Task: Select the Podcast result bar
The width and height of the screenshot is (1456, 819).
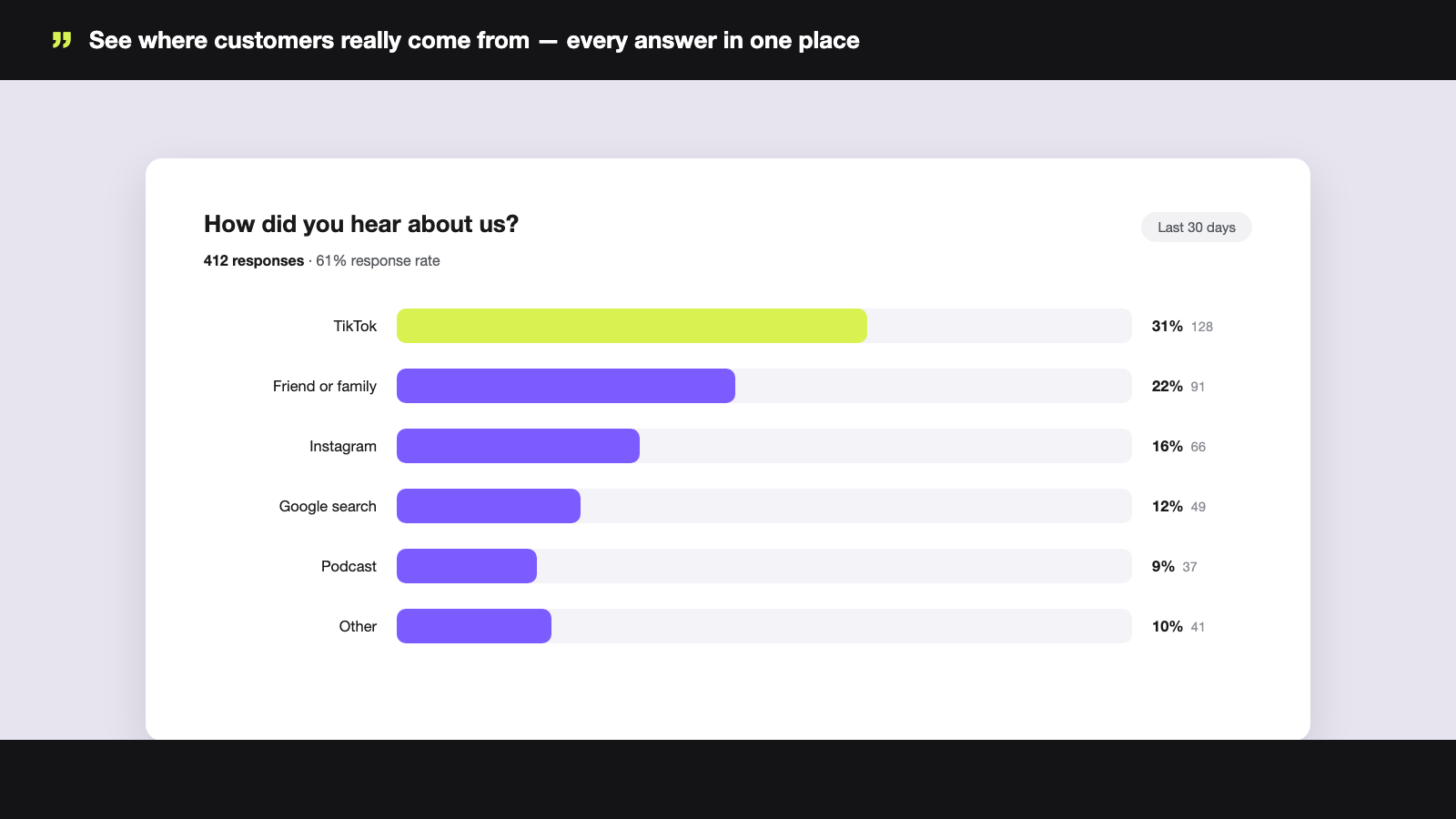Action: [467, 566]
